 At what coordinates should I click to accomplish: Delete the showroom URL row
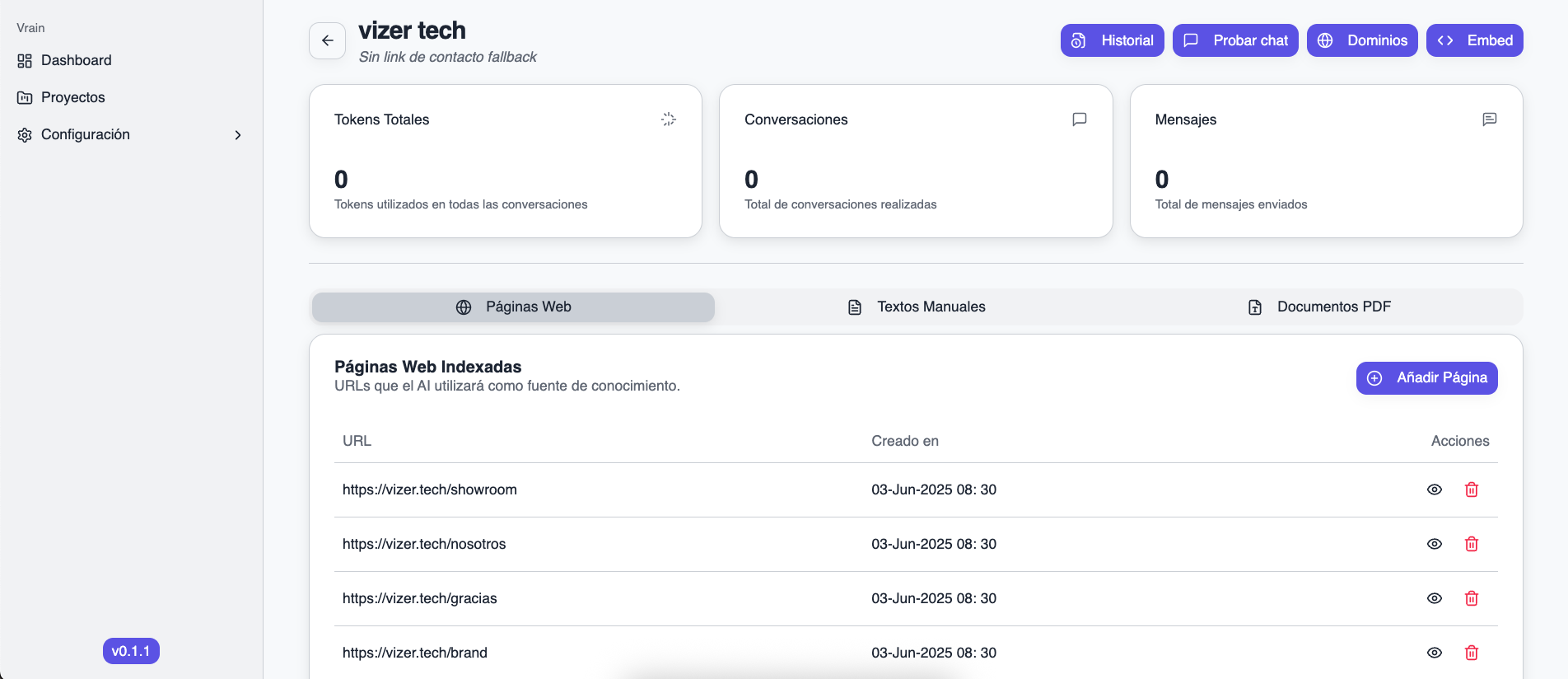(x=1472, y=489)
